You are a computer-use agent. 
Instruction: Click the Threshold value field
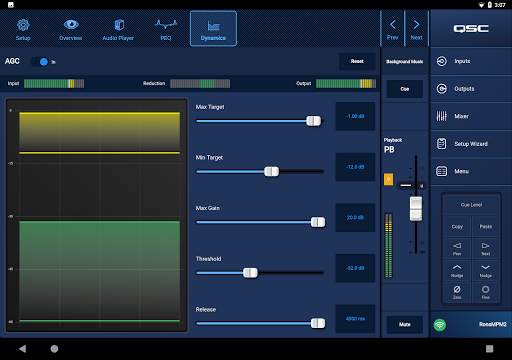pyautogui.click(x=355, y=268)
